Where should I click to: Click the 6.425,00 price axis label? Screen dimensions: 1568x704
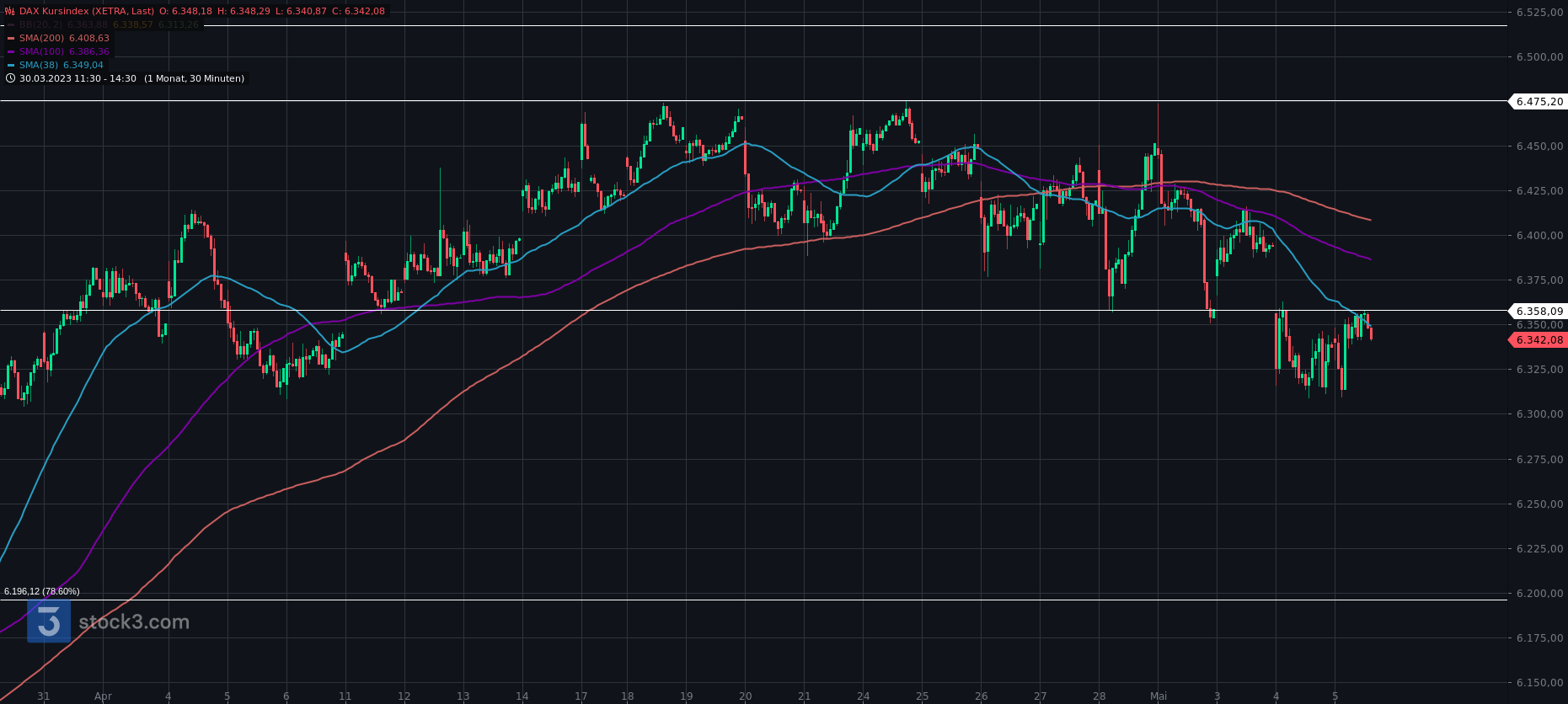[x=1539, y=190]
